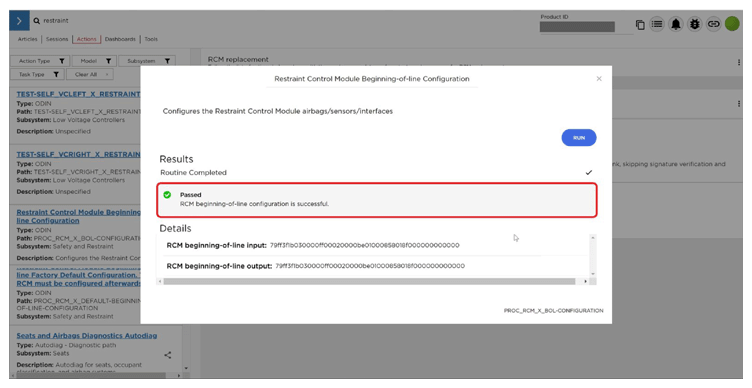752x388 pixels.
Task: Click the RCM beginning-of-line output value
Action: coord(370,266)
